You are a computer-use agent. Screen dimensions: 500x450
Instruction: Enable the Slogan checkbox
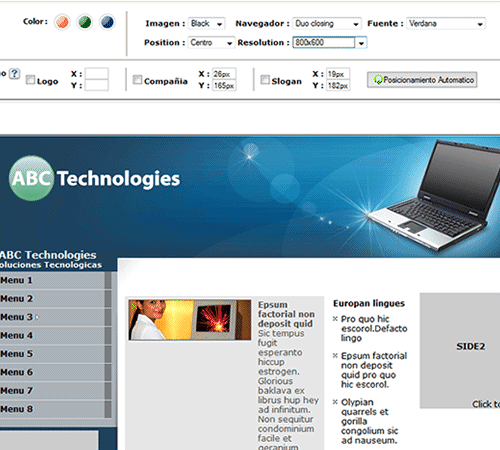(x=265, y=80)
